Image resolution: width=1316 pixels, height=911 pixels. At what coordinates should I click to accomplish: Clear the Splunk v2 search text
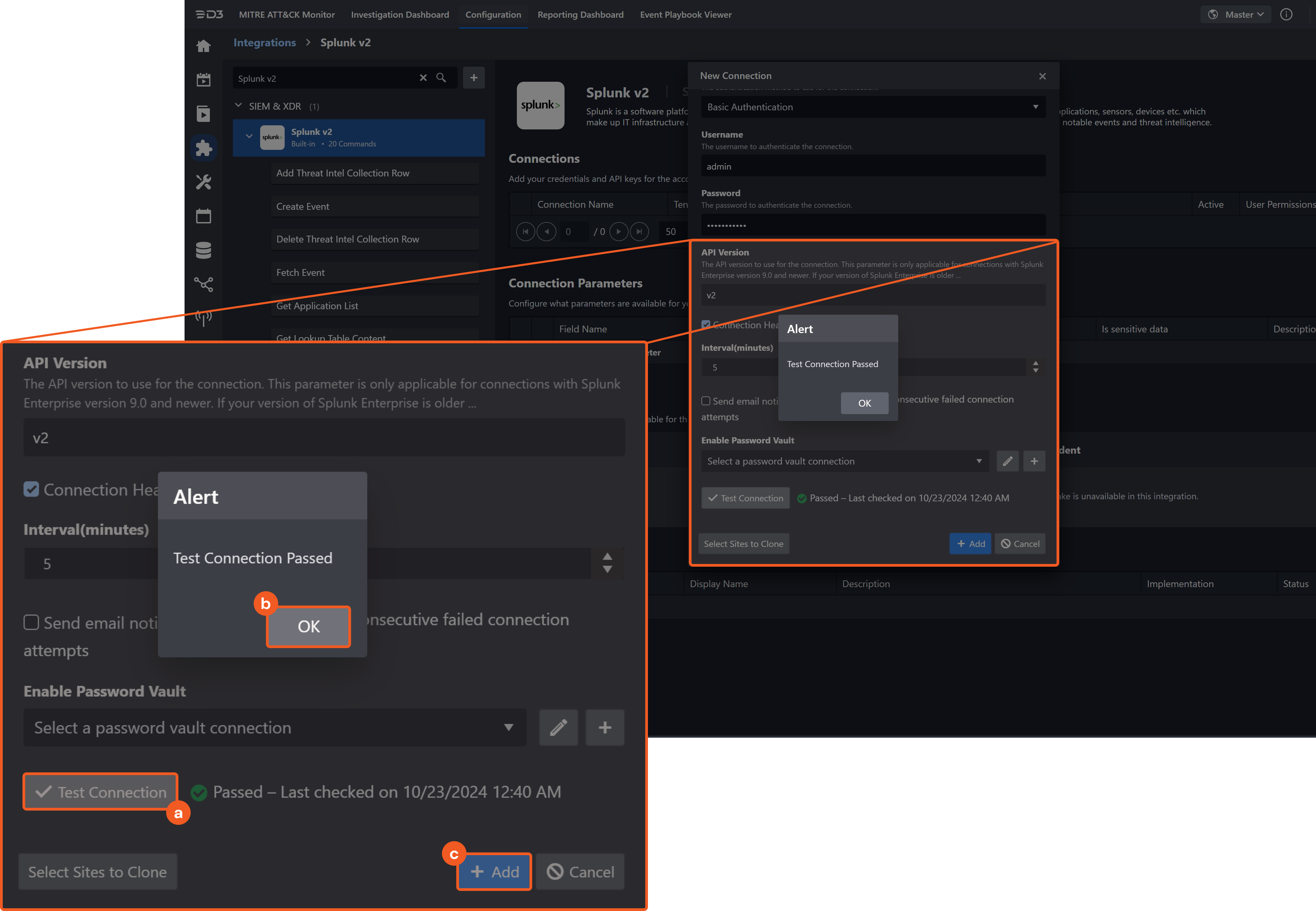pyautogui.click(x=423, y=78)
